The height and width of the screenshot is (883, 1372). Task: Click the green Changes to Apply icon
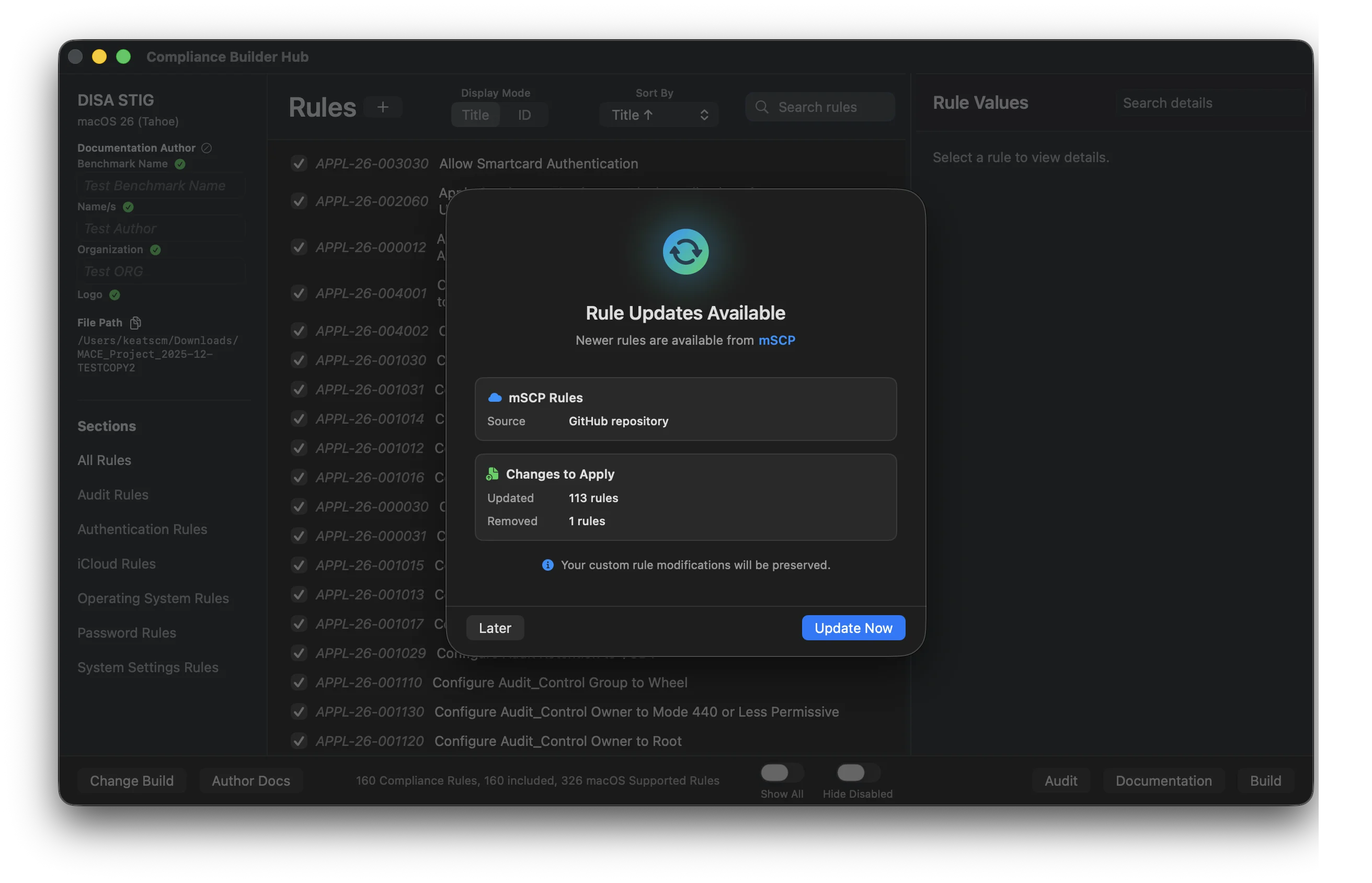click(493, 474)
